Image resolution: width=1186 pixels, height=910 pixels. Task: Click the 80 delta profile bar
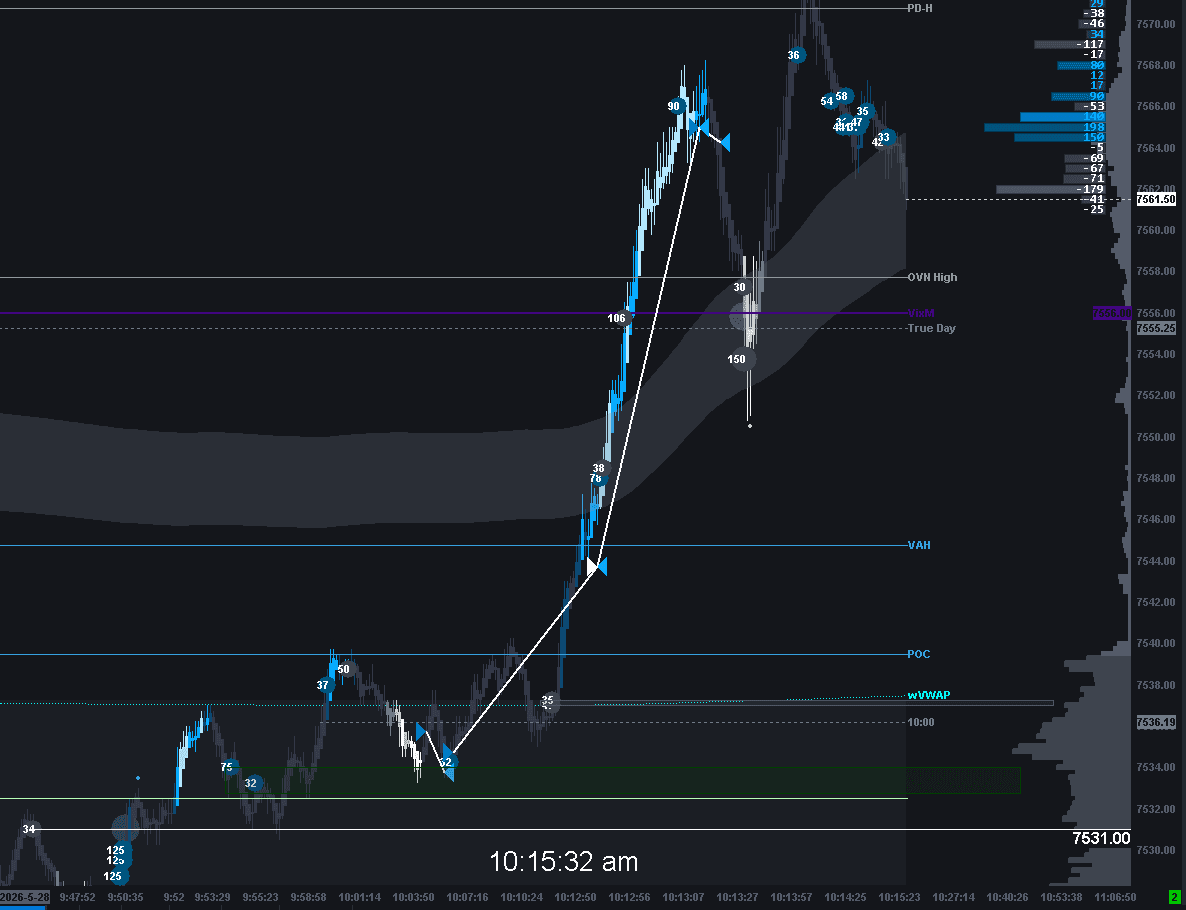(x=1081, y=65)
